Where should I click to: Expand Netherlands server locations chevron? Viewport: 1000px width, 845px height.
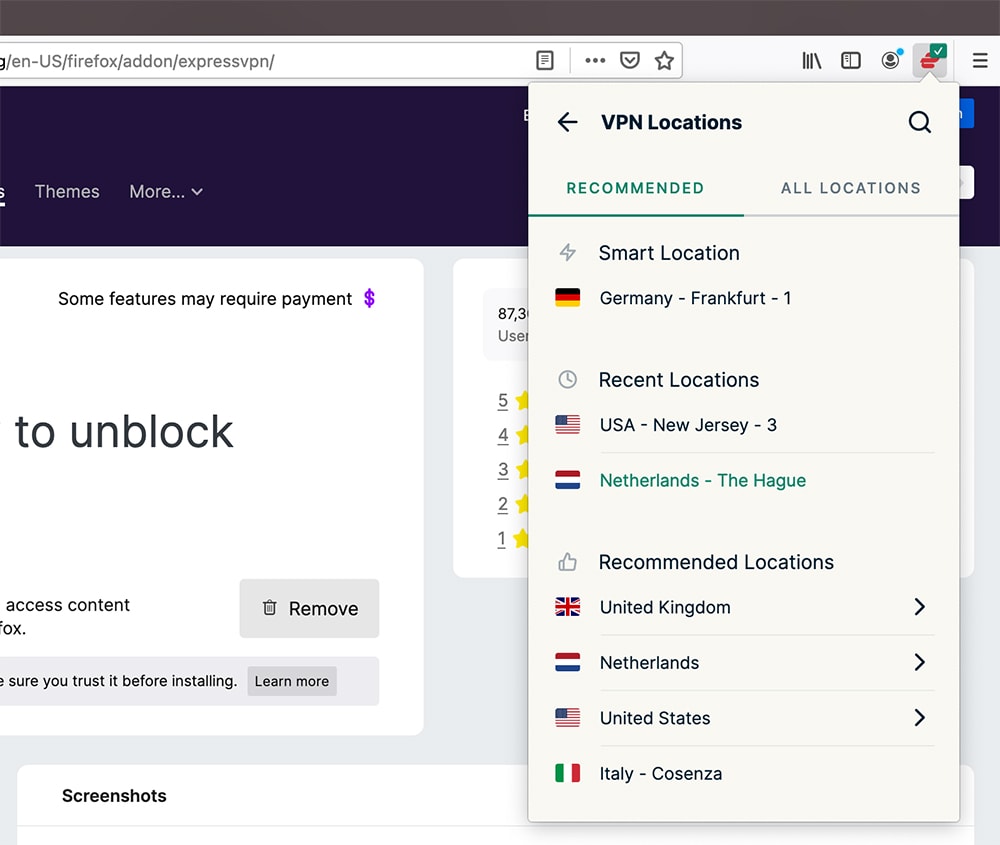919,662
